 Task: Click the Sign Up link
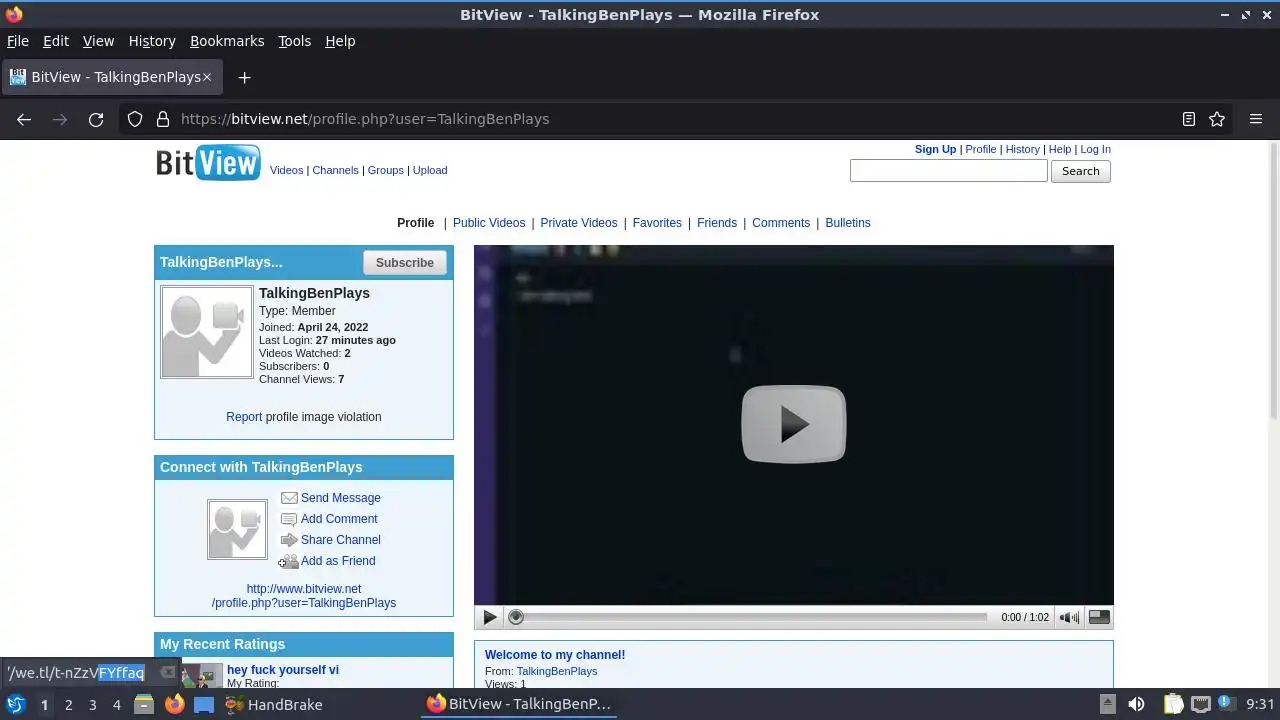pos(935,149)
